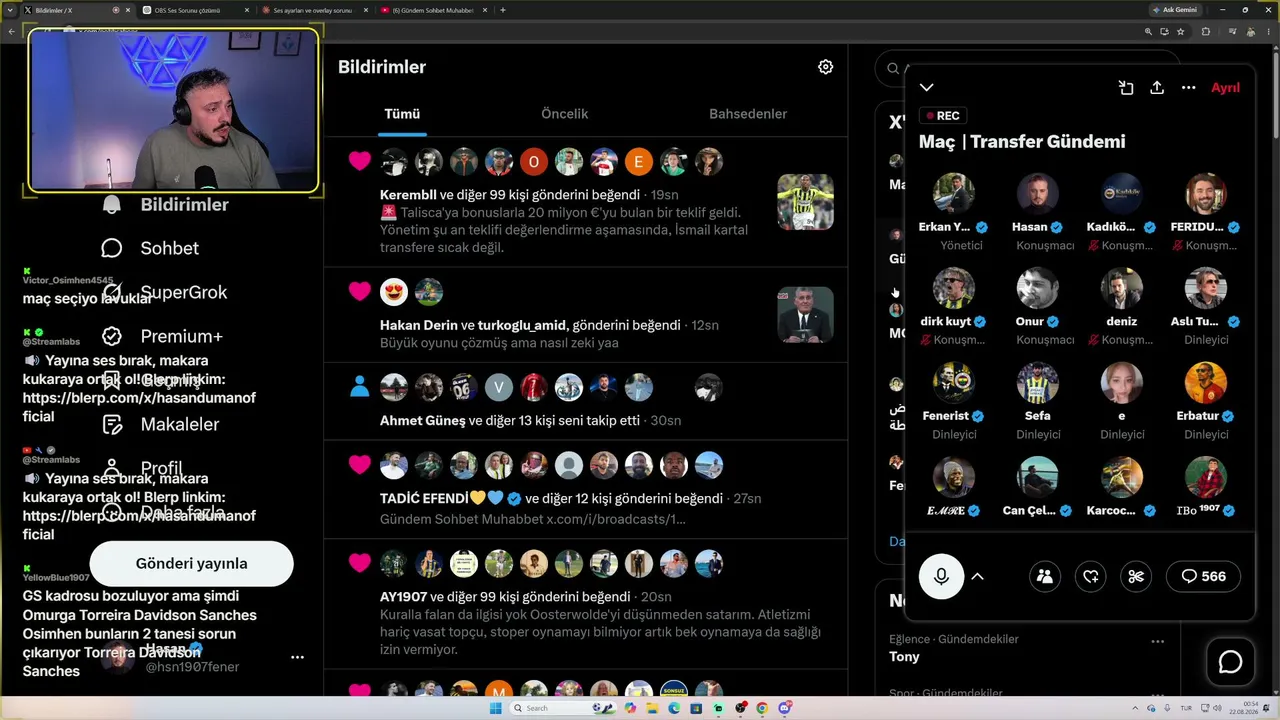This screenshot has width=1280, height=720.
Task: Open Makaleler in the left sidebar
Action: (x=161, y=424)
